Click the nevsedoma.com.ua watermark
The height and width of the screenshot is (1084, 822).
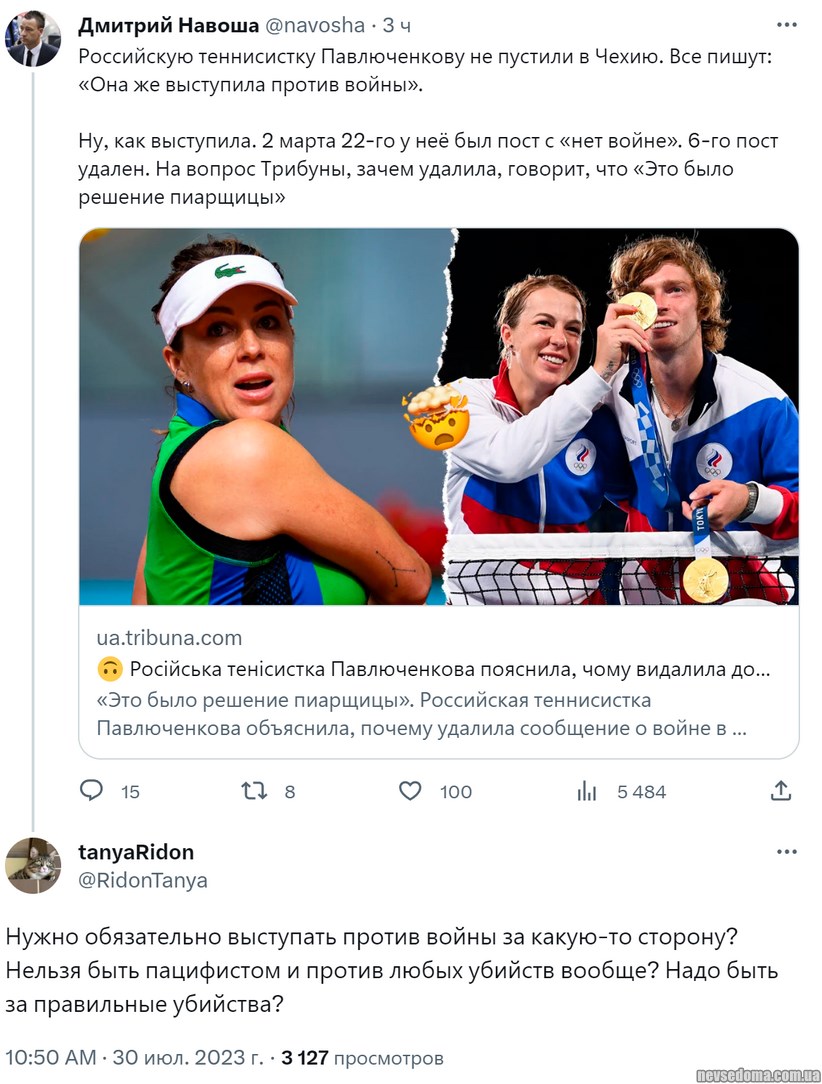click(756, 1074)
